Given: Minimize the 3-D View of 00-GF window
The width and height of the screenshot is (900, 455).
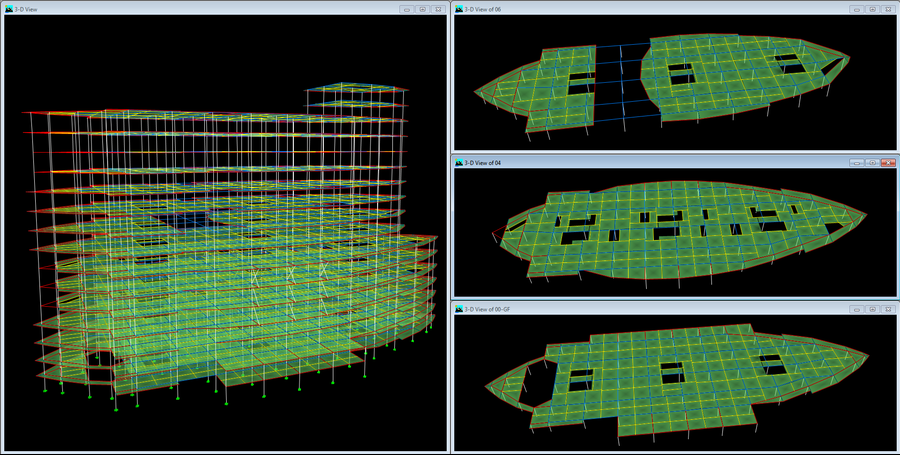Looking at the screenshot, I should pyautogui.click(x=856, y=309).
